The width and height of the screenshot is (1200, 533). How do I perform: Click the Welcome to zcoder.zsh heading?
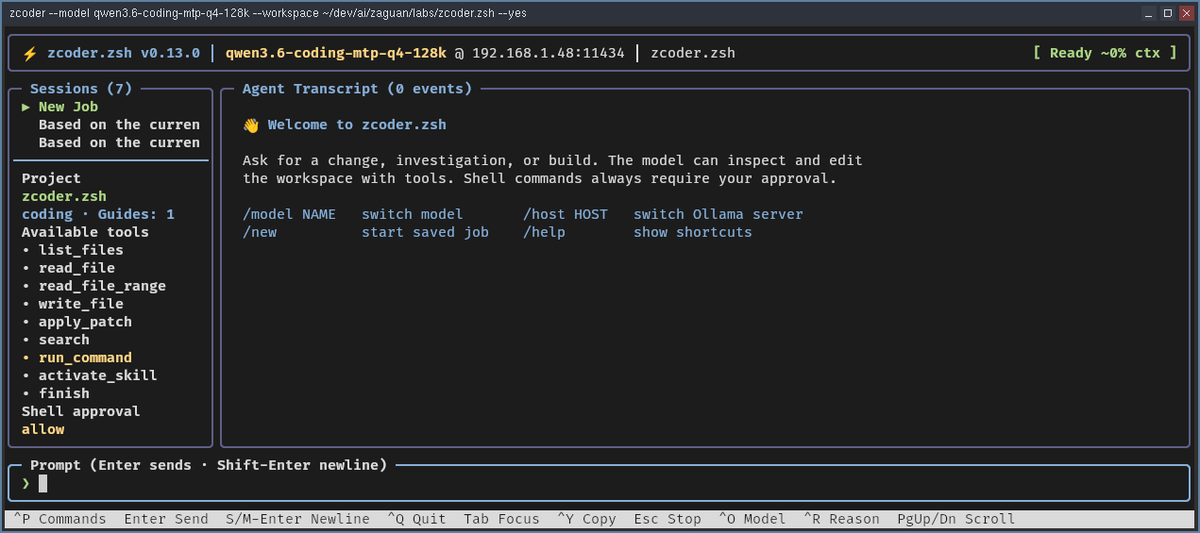coord(357,125)
